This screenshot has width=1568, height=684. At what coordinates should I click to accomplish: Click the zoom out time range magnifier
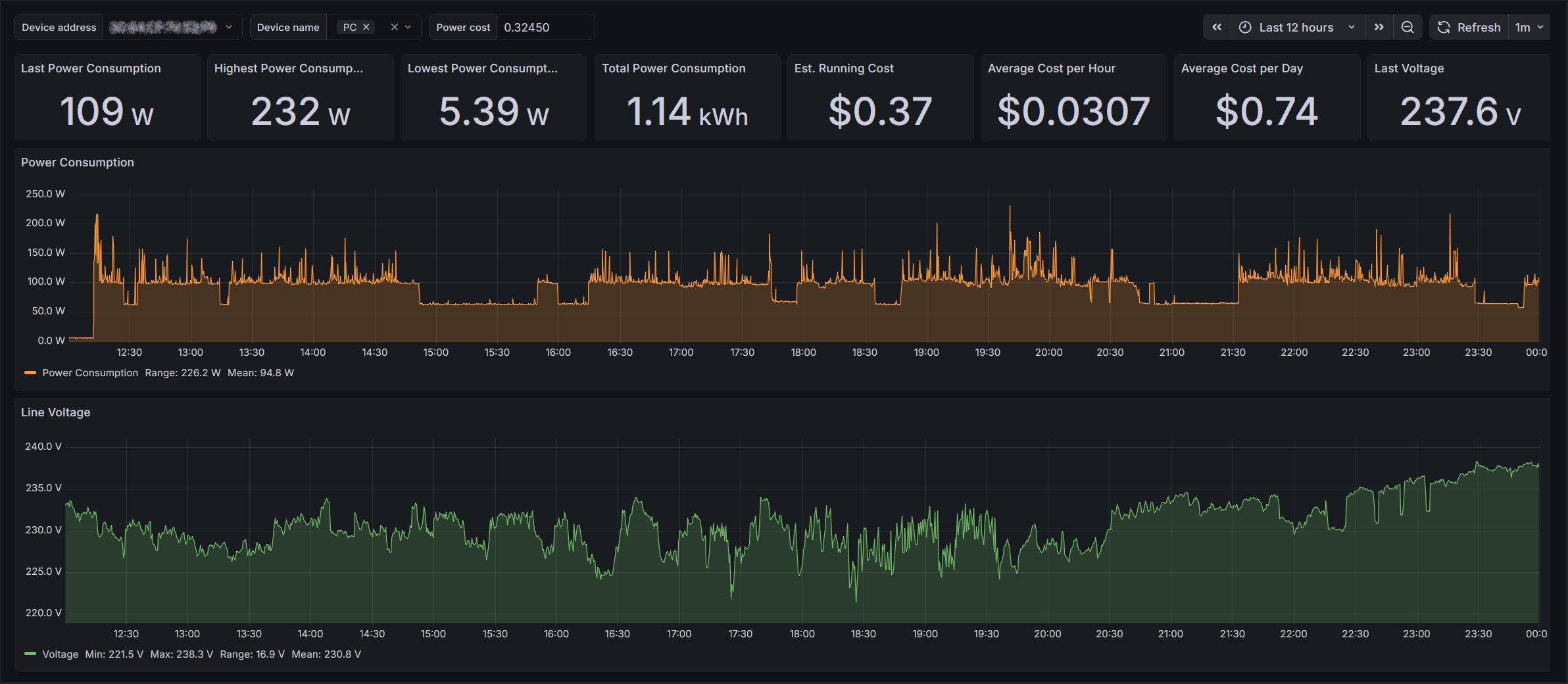tap(1408, 27)
